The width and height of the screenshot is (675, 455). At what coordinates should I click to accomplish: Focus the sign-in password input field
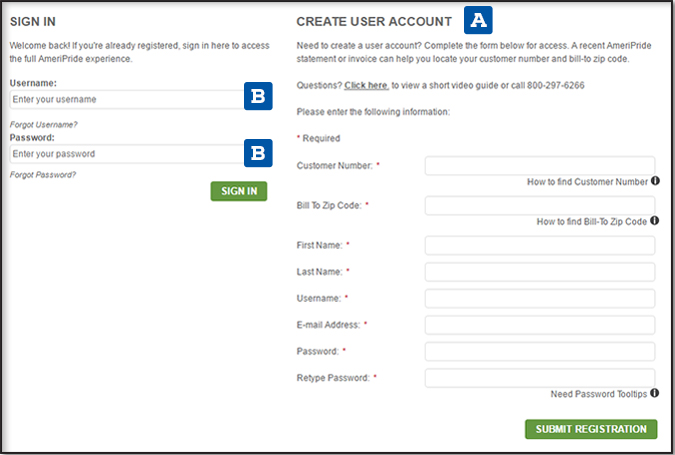coord(122,154)
